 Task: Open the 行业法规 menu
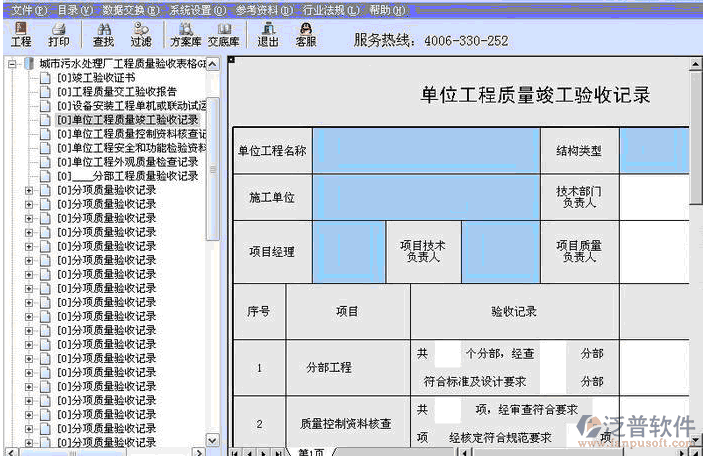point(331,10)
